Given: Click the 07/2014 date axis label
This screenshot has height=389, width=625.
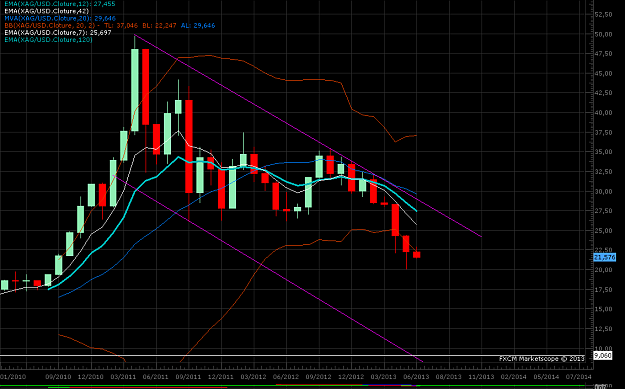Looking at the screenshot, I should [x=578, y=377].
